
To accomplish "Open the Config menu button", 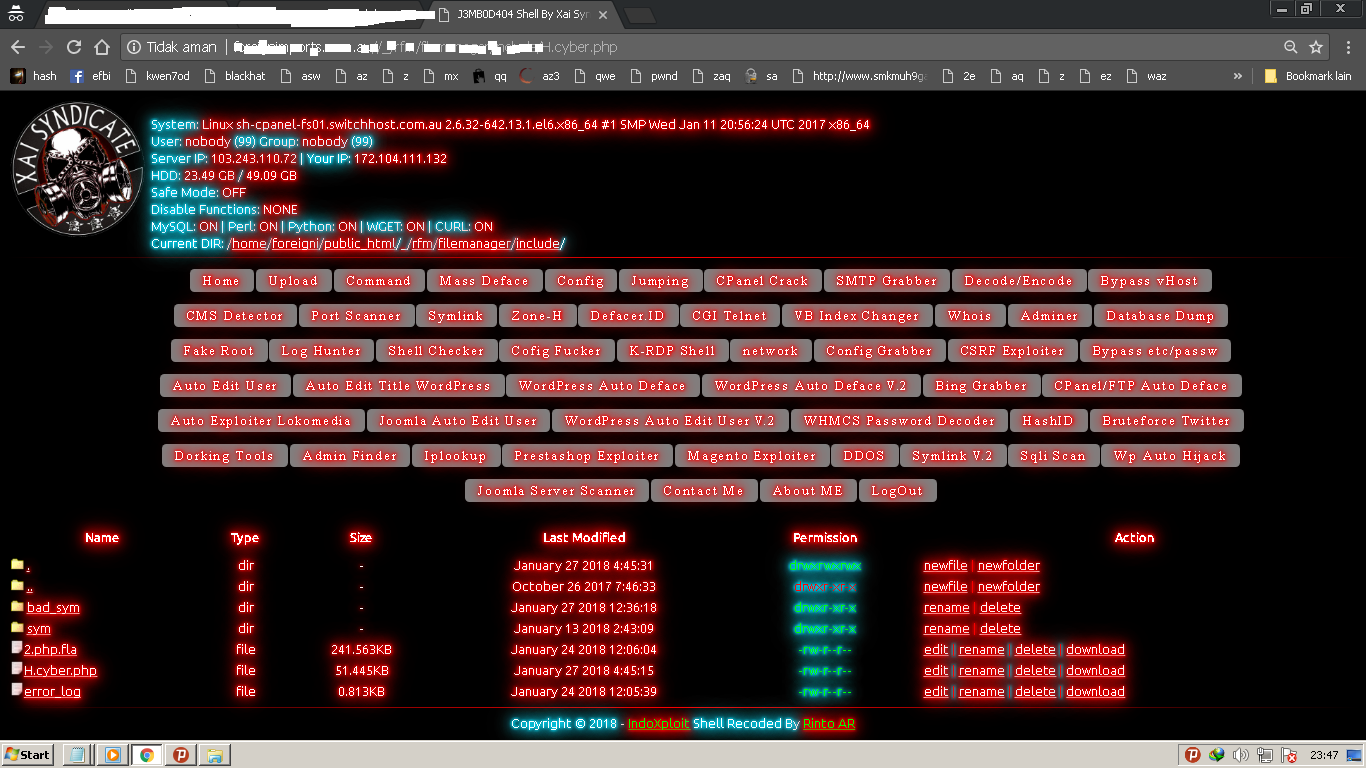I will (581, 281).
